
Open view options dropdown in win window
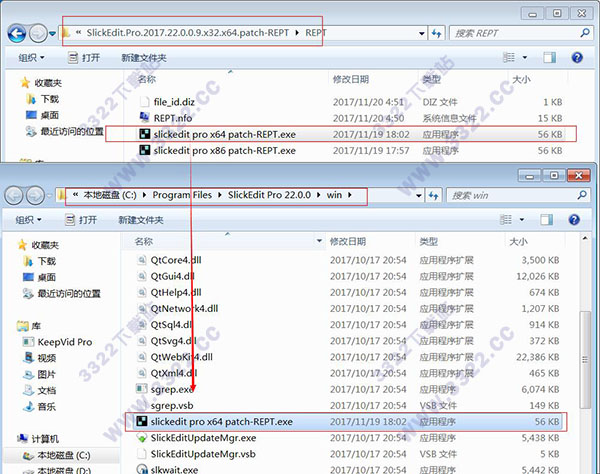tap(522, 220)
